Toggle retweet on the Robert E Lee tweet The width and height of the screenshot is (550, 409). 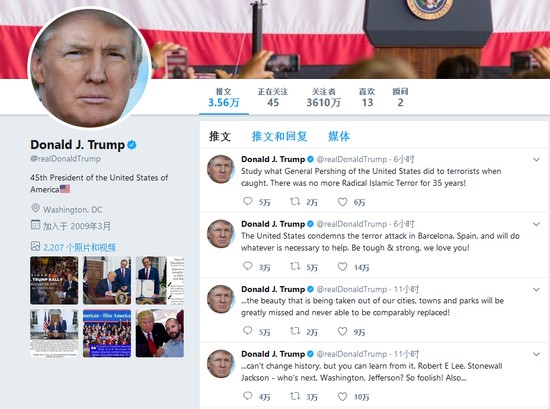click(x=295, y=396)
